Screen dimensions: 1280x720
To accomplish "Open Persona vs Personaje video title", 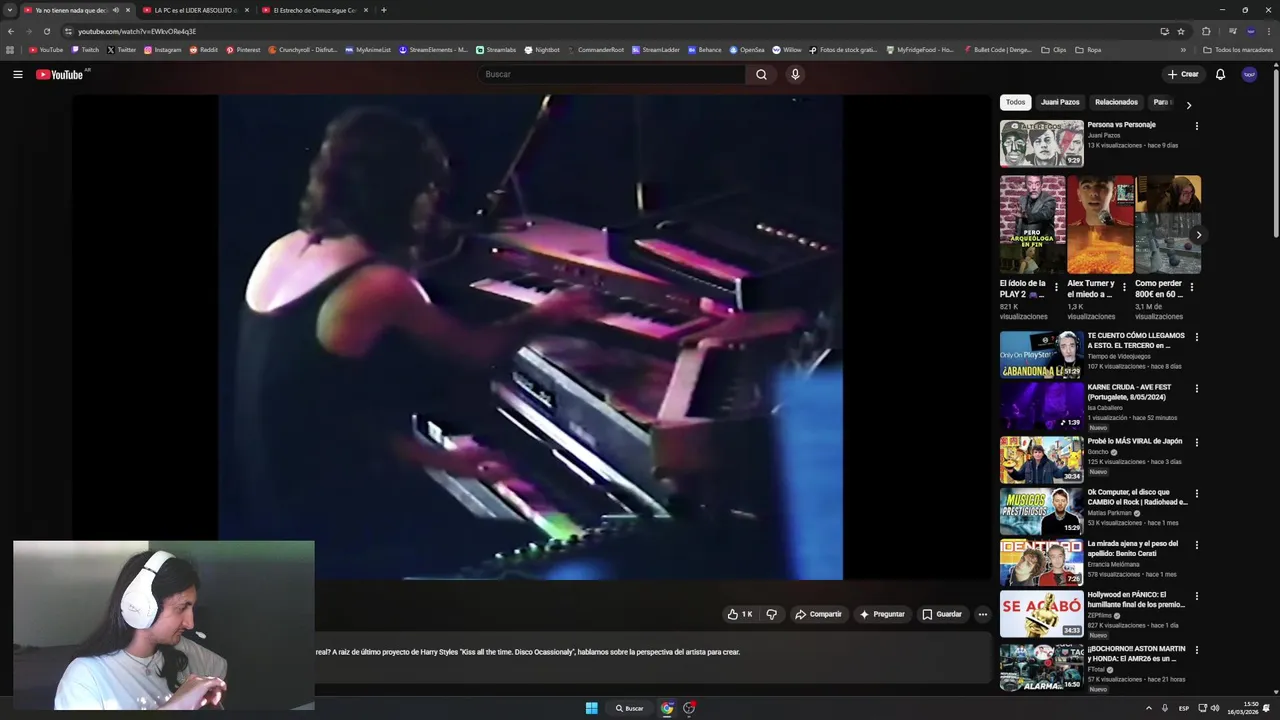I will tap(1121, 125).
